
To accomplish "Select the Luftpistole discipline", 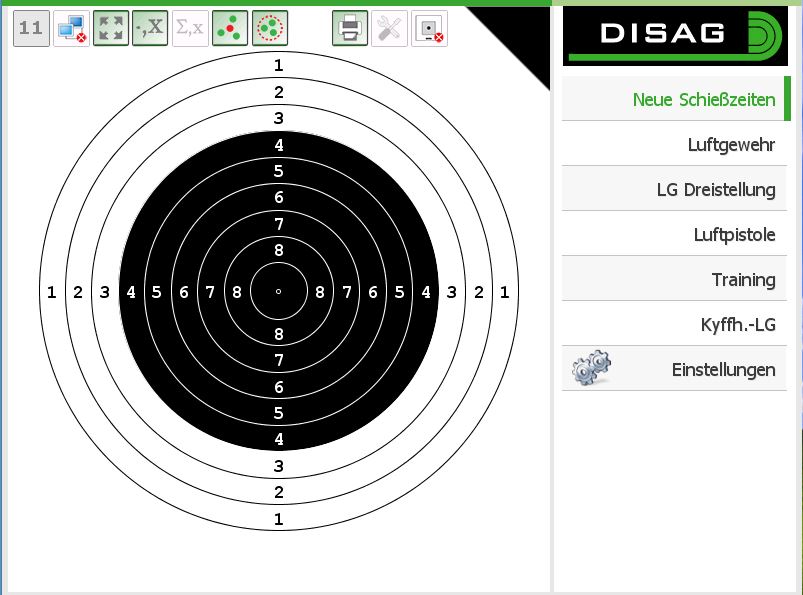I will [734, 234].
